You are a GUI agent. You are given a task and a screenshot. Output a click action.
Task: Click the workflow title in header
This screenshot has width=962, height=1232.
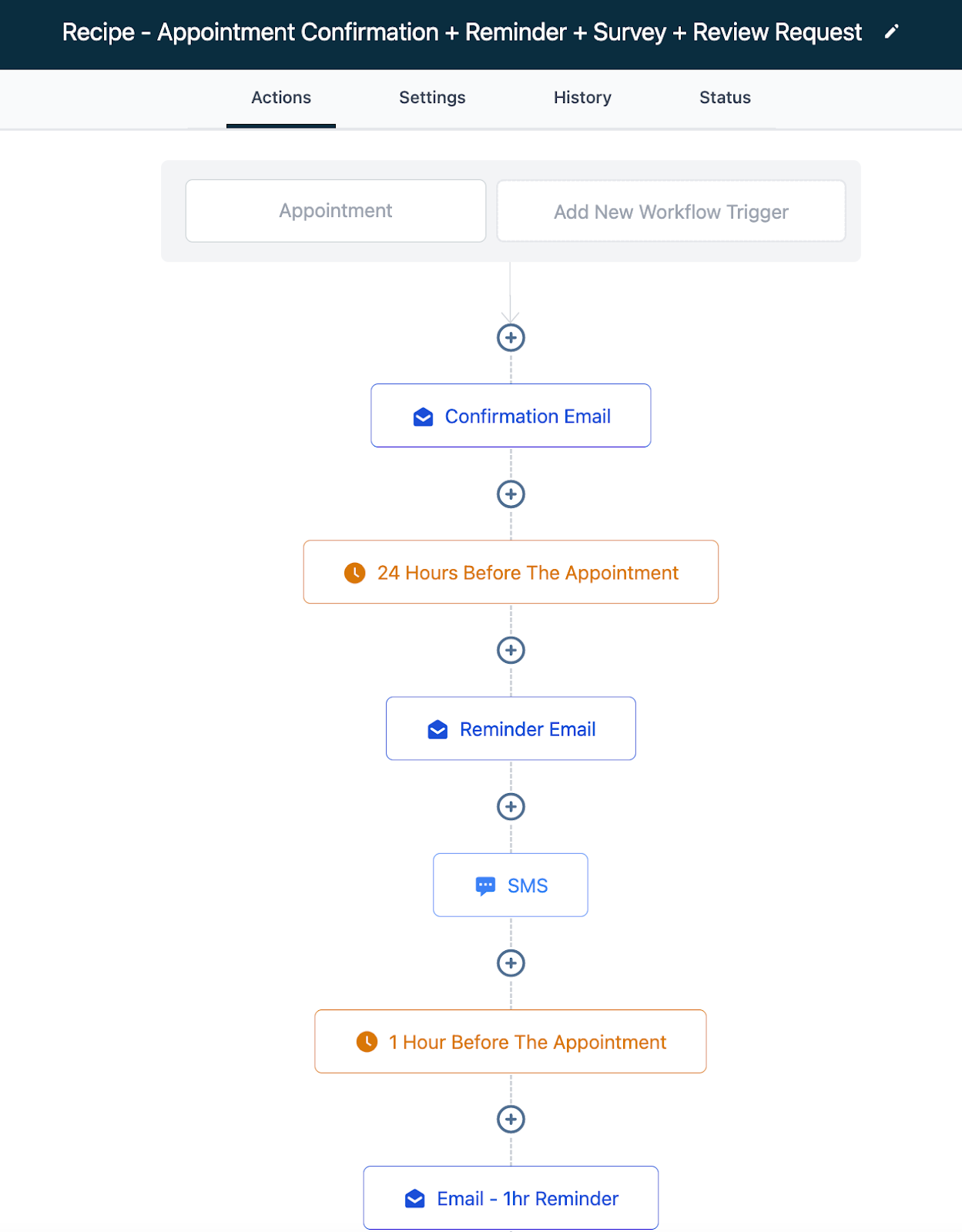(x=461, y=32)
